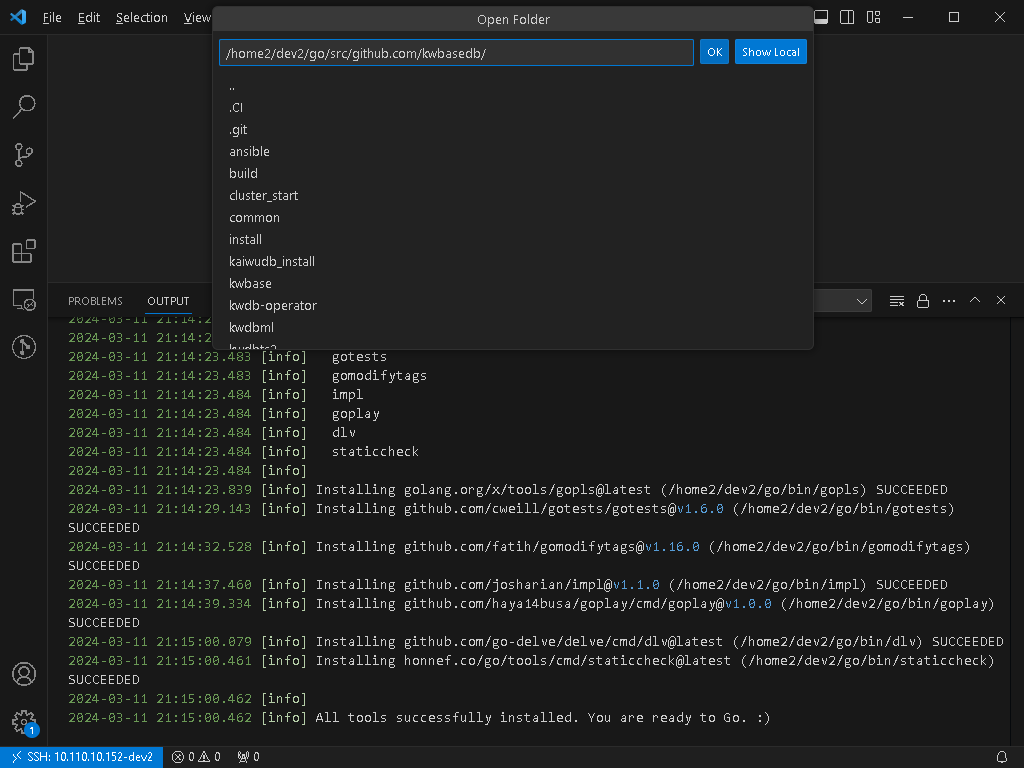The image size is (1024, 768).
Task: Open the Search view
Action: 24,107
